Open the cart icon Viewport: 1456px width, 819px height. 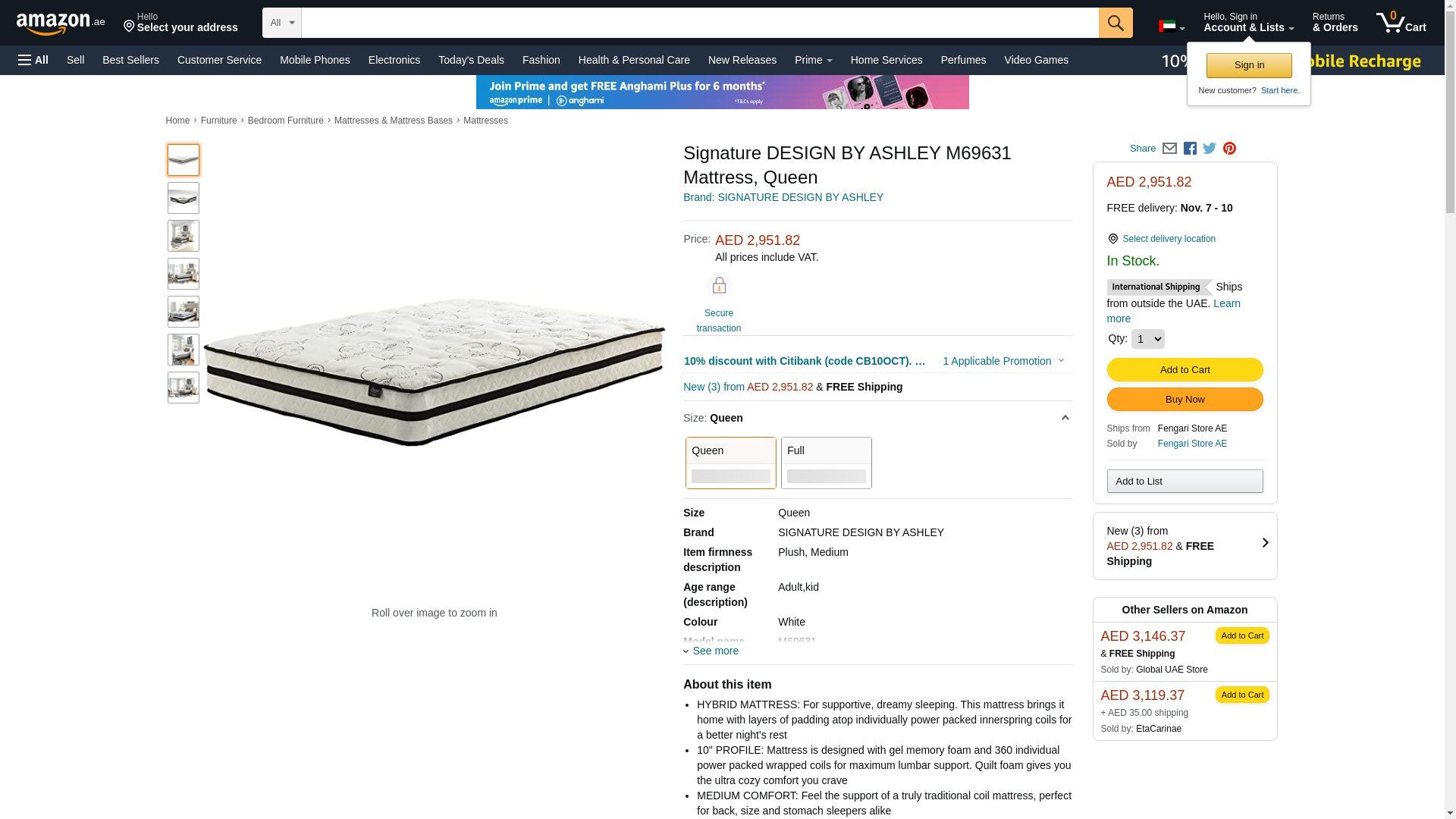pyautogui.click(x=1401, y=23)
